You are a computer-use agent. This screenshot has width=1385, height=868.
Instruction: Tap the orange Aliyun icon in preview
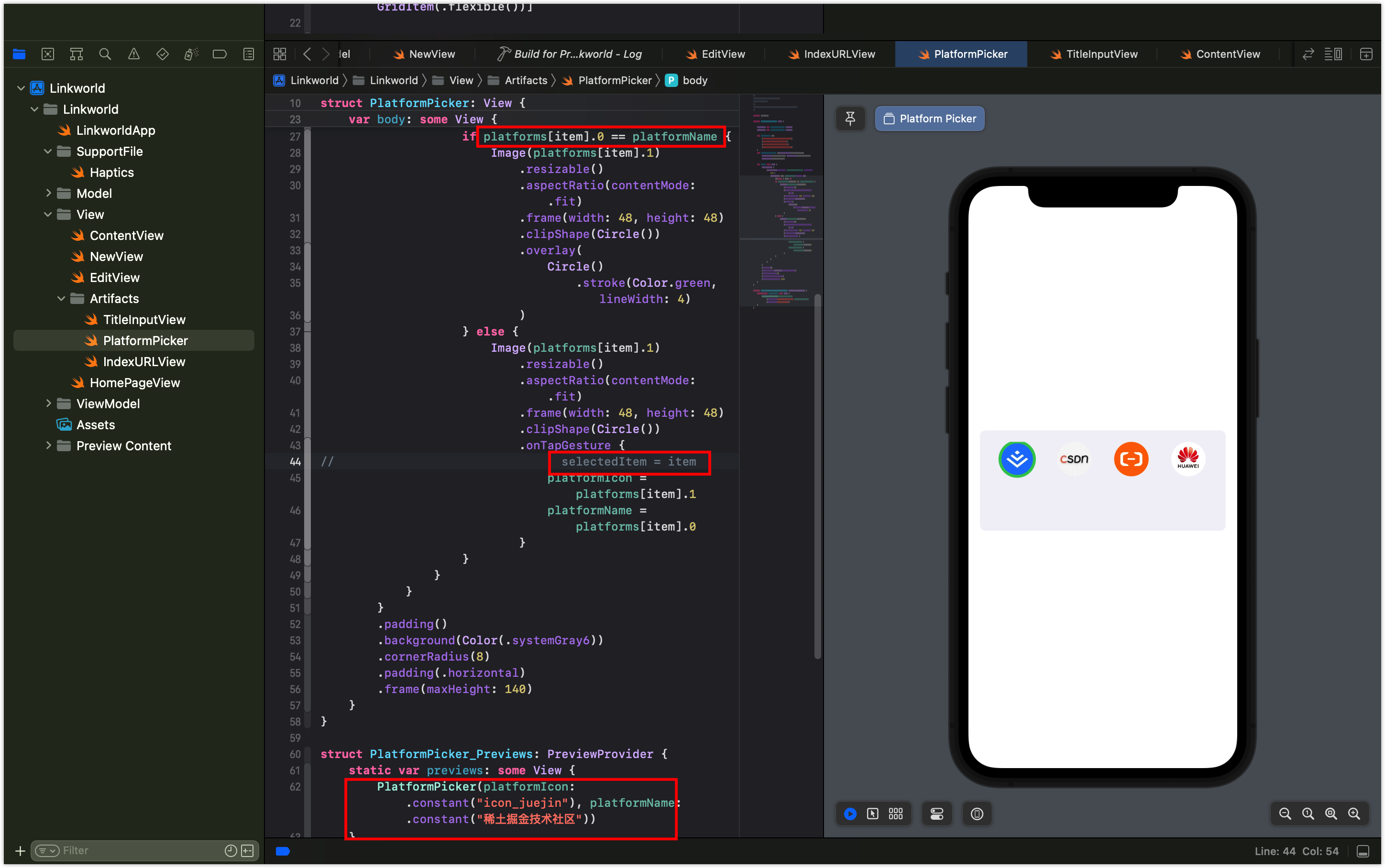point(1131,459)
